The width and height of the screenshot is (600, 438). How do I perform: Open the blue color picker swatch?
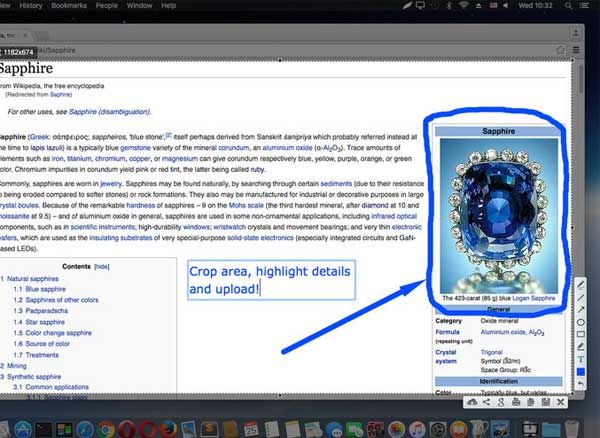click(580, 371)
